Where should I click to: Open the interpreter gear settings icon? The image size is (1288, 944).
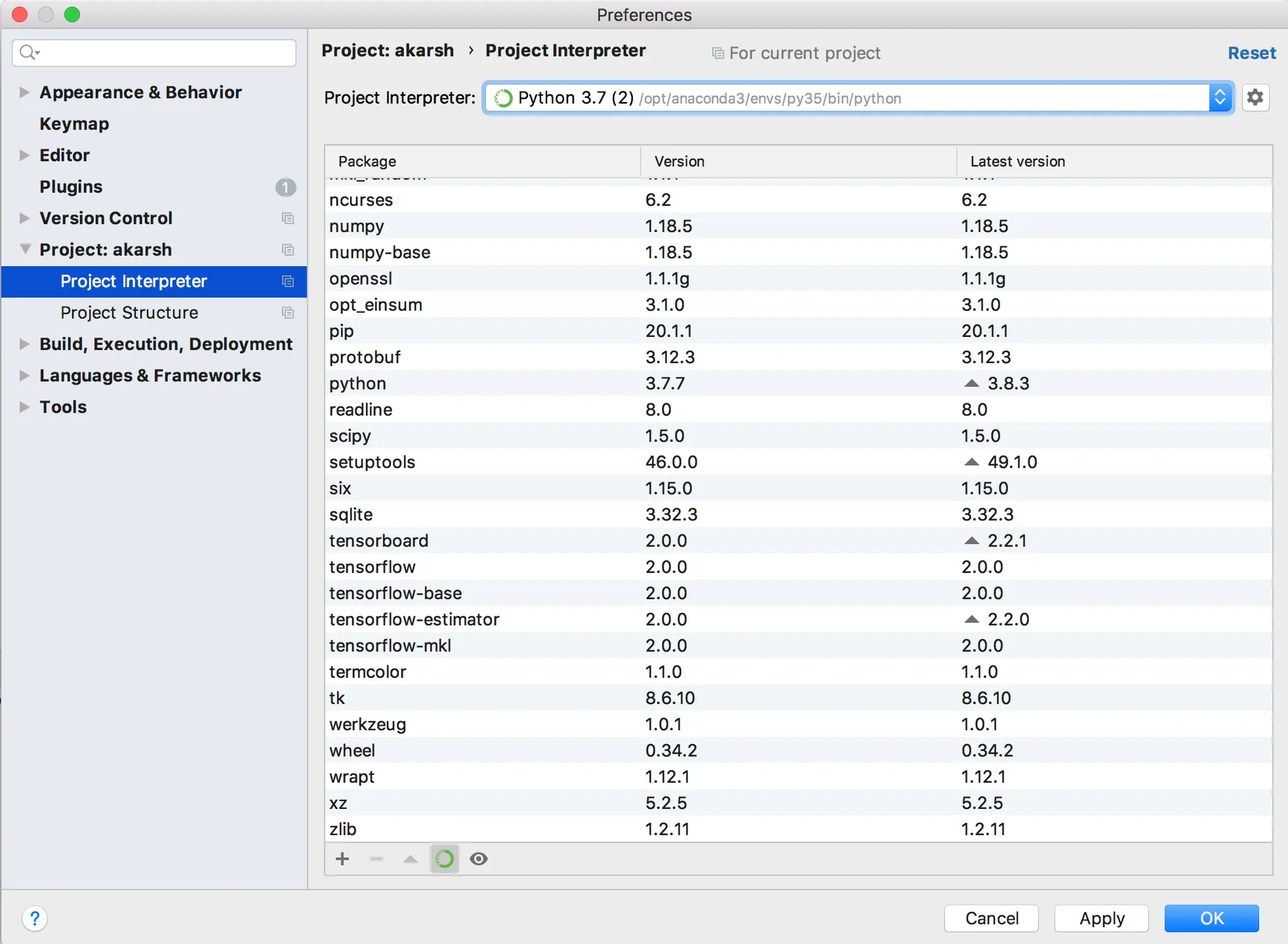tap(1255, 98)
